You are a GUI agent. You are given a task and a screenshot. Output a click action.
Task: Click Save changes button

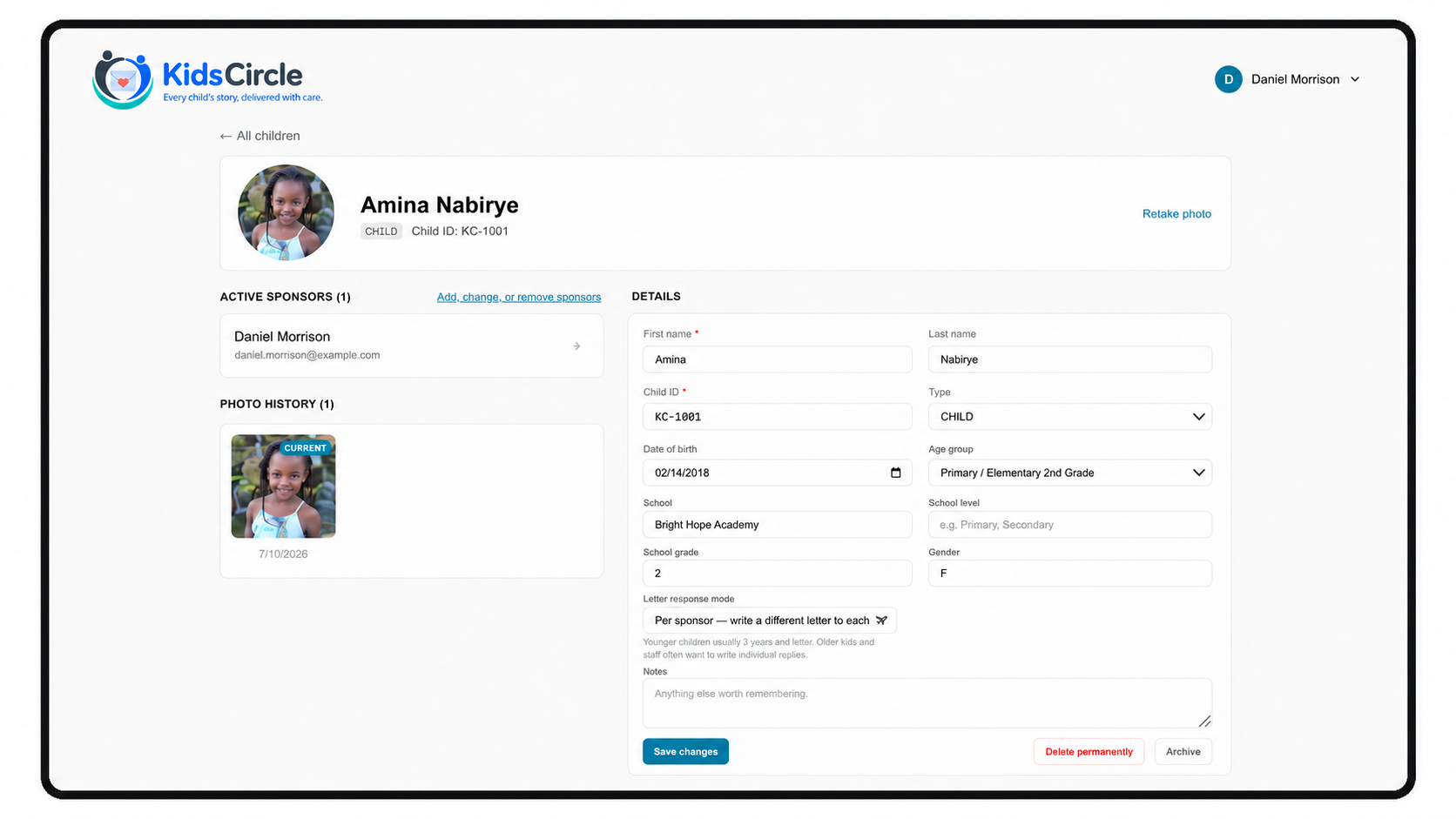coord(685,752)
